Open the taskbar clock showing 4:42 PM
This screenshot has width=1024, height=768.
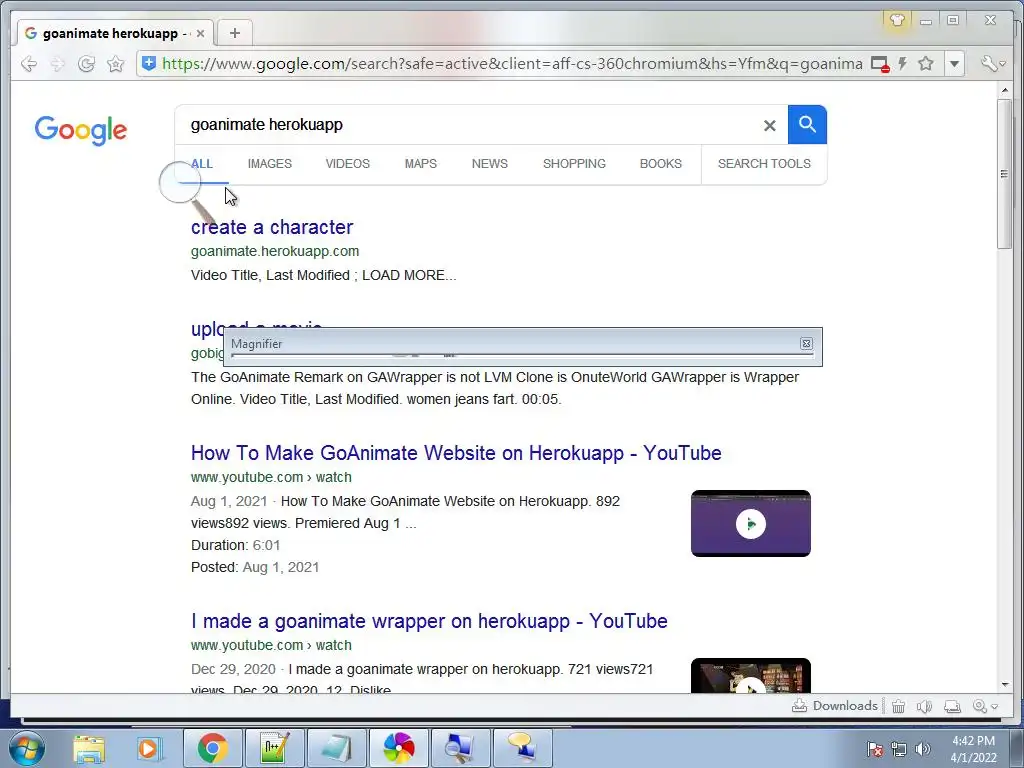tap(973, 749)
